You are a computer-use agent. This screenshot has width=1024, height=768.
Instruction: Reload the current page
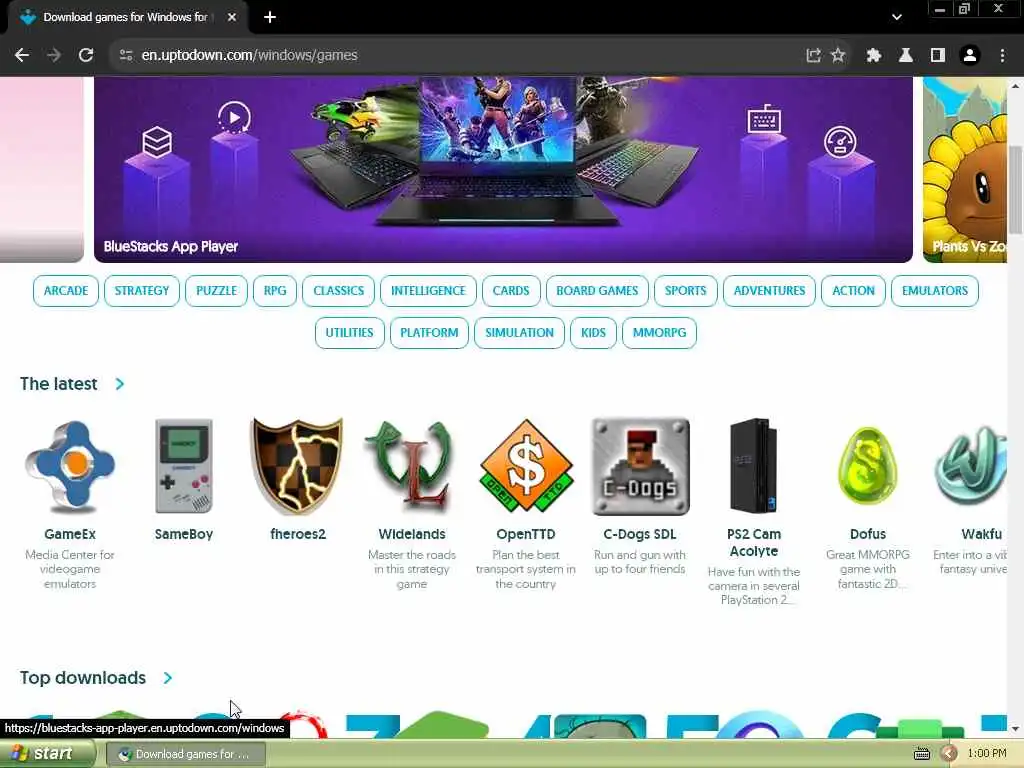tap(86, 56)
